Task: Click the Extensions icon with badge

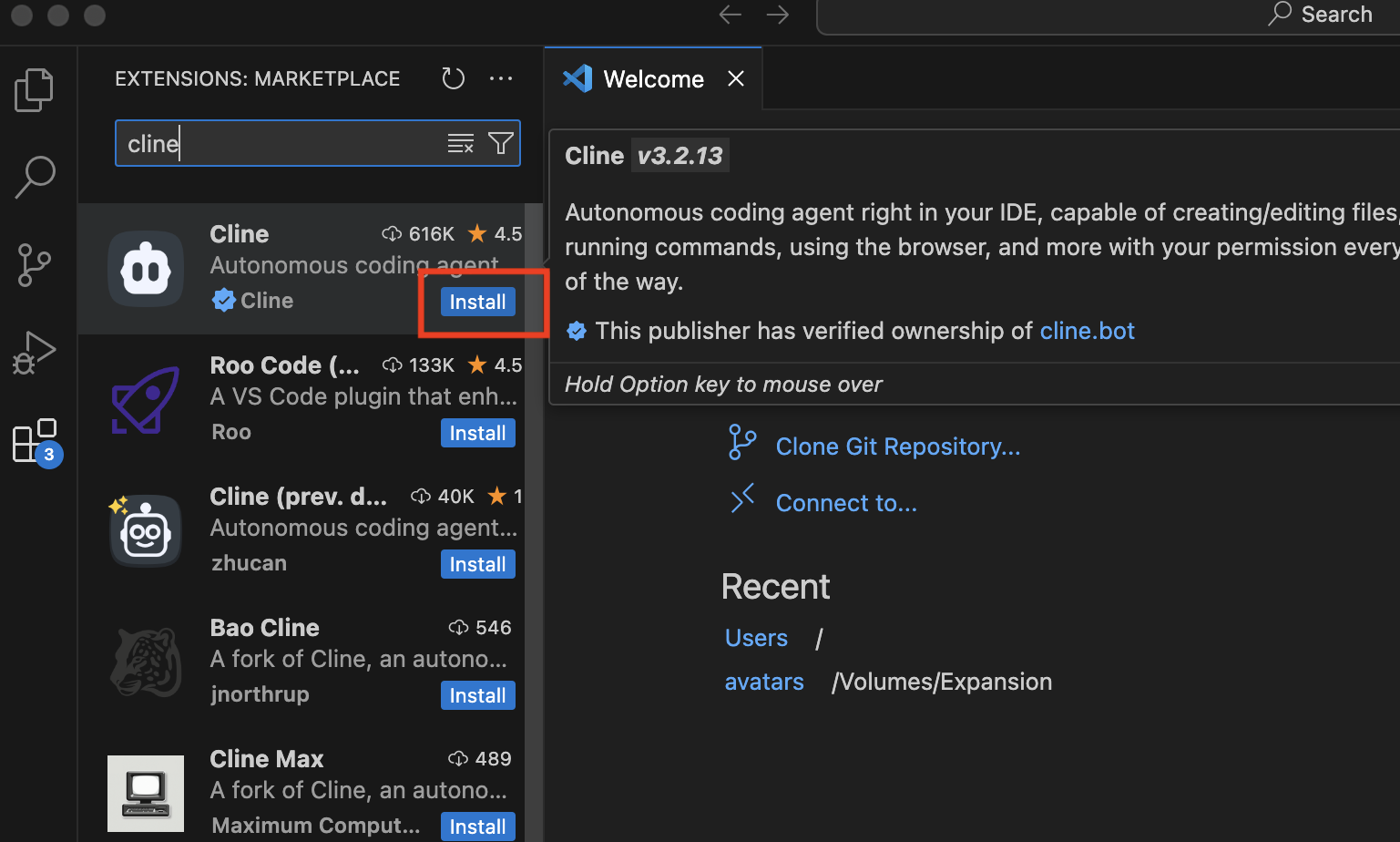Action: pyautogui.click(x=36, y=442)
